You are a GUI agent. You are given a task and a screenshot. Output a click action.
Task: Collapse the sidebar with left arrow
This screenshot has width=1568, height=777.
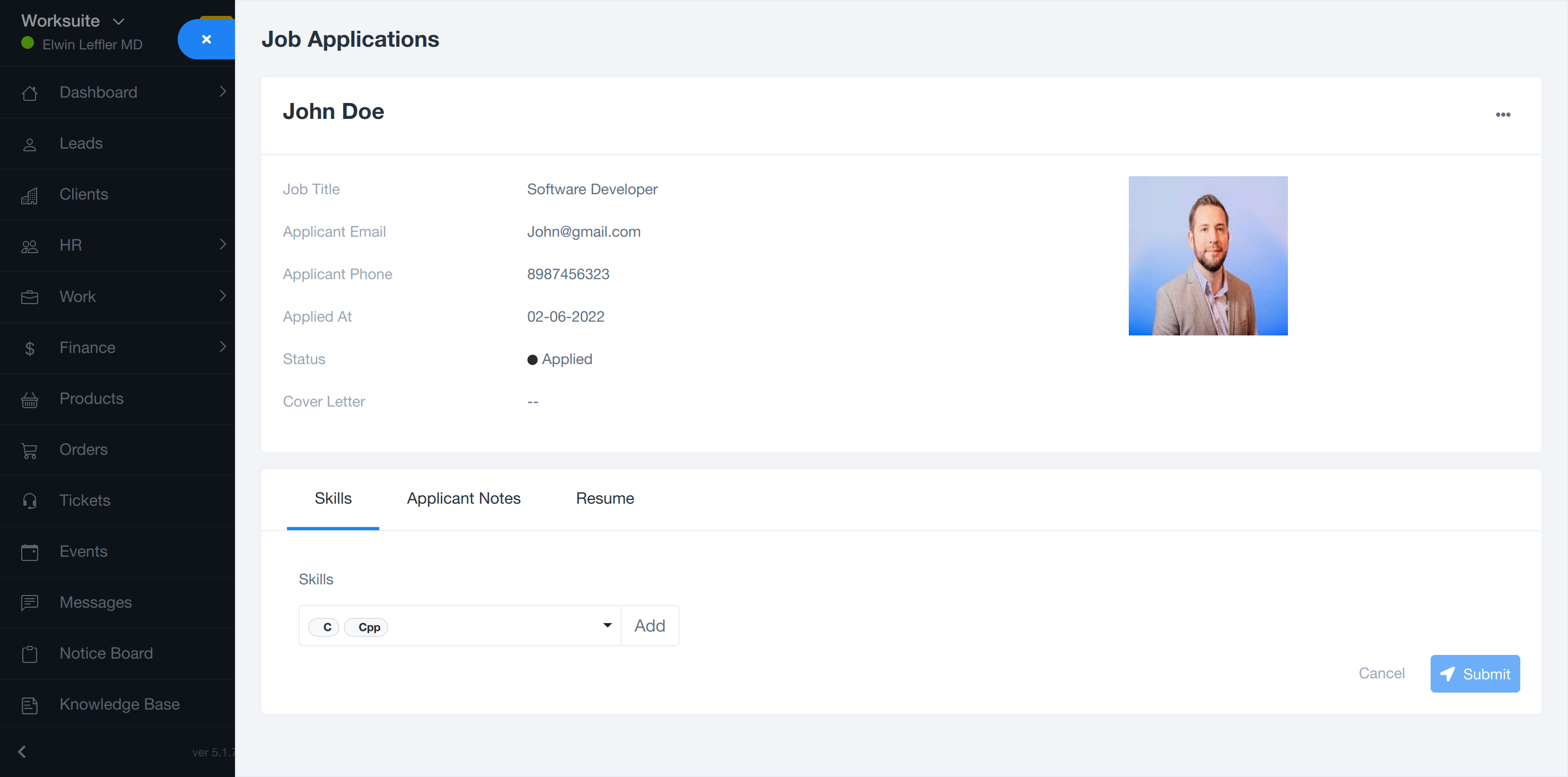point(22,752)
